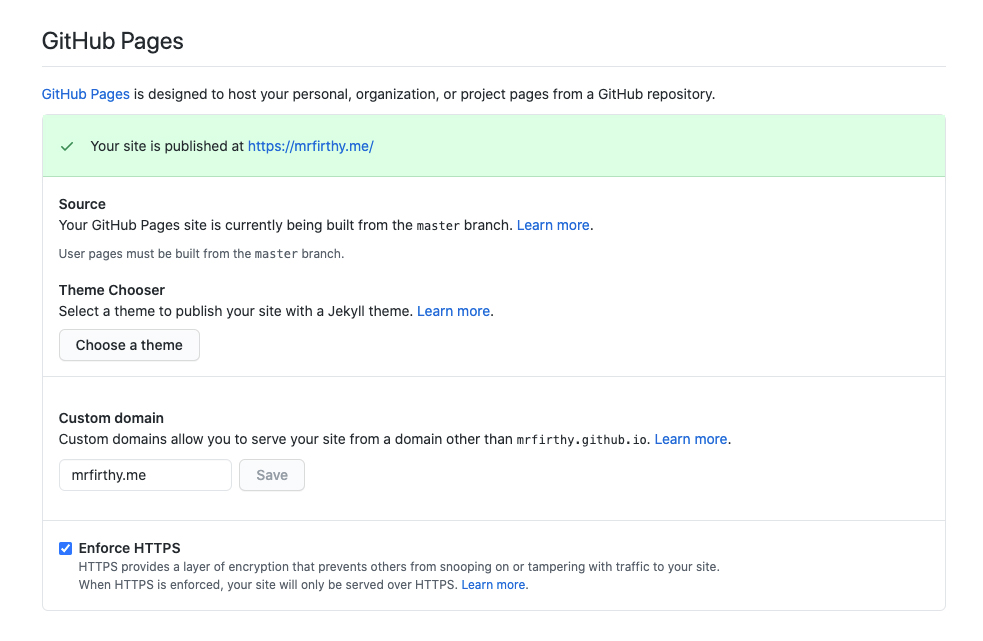Image resolution: width=983 pixels, height=641 pixels.
Task: Click the GitHub Pages page heading
Action: point(113,41)
